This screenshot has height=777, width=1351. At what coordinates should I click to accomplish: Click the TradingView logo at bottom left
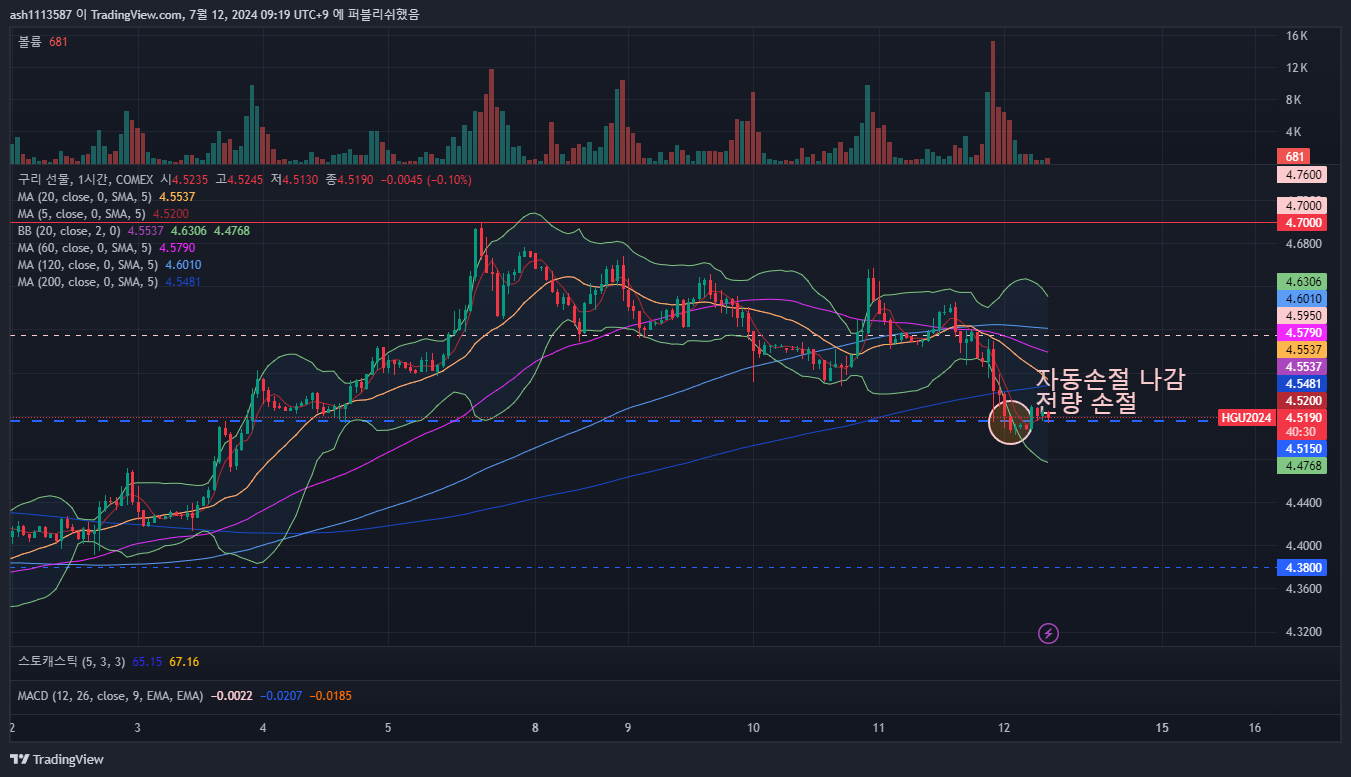[57, 759]
